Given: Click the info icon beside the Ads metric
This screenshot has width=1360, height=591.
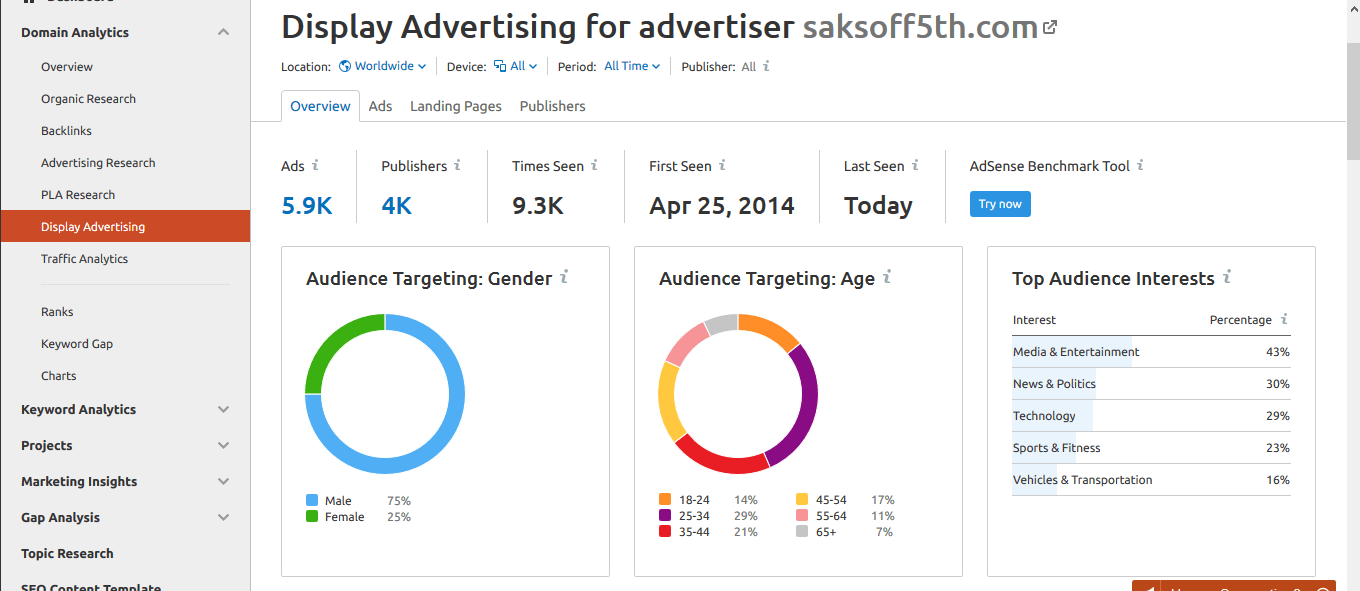Looking at the screenshot, I should (315, 165).
